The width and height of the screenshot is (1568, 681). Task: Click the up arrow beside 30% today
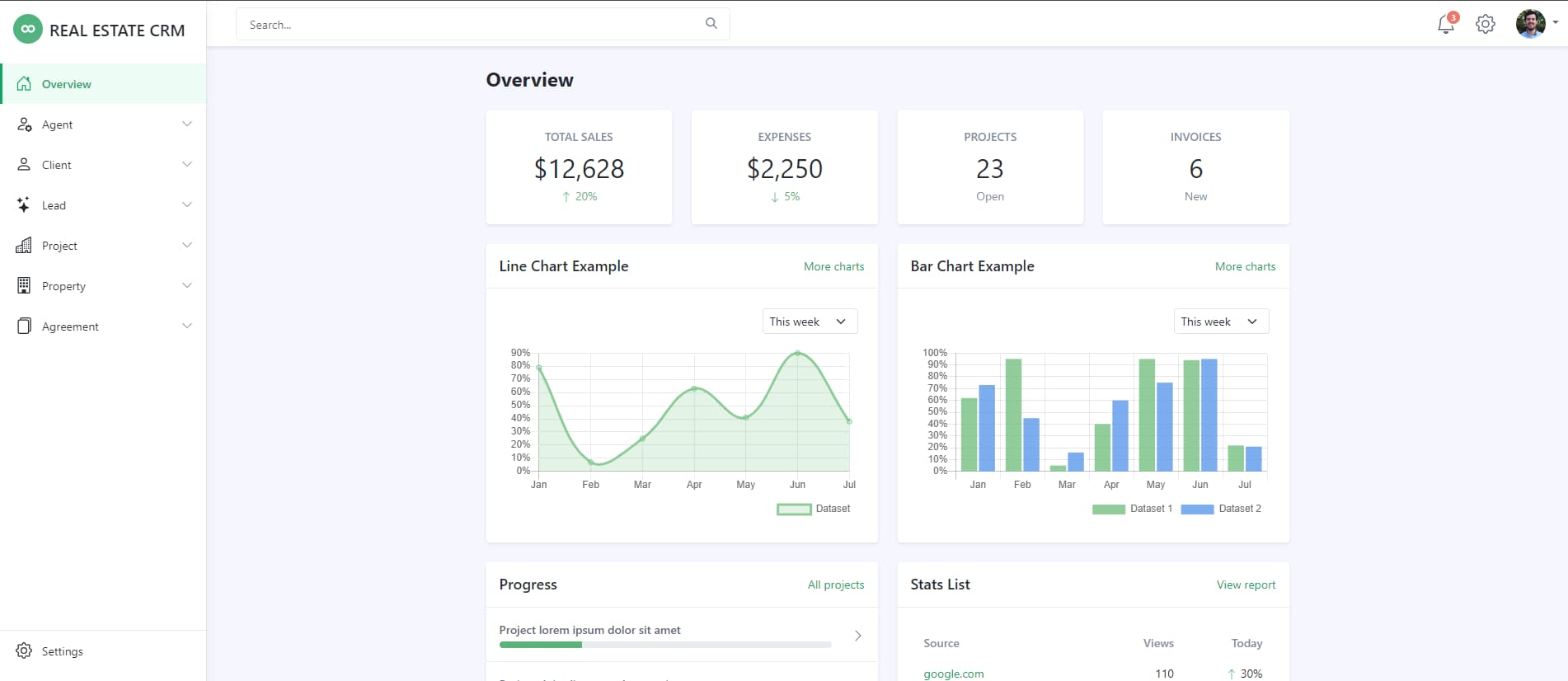[1231, 674]
